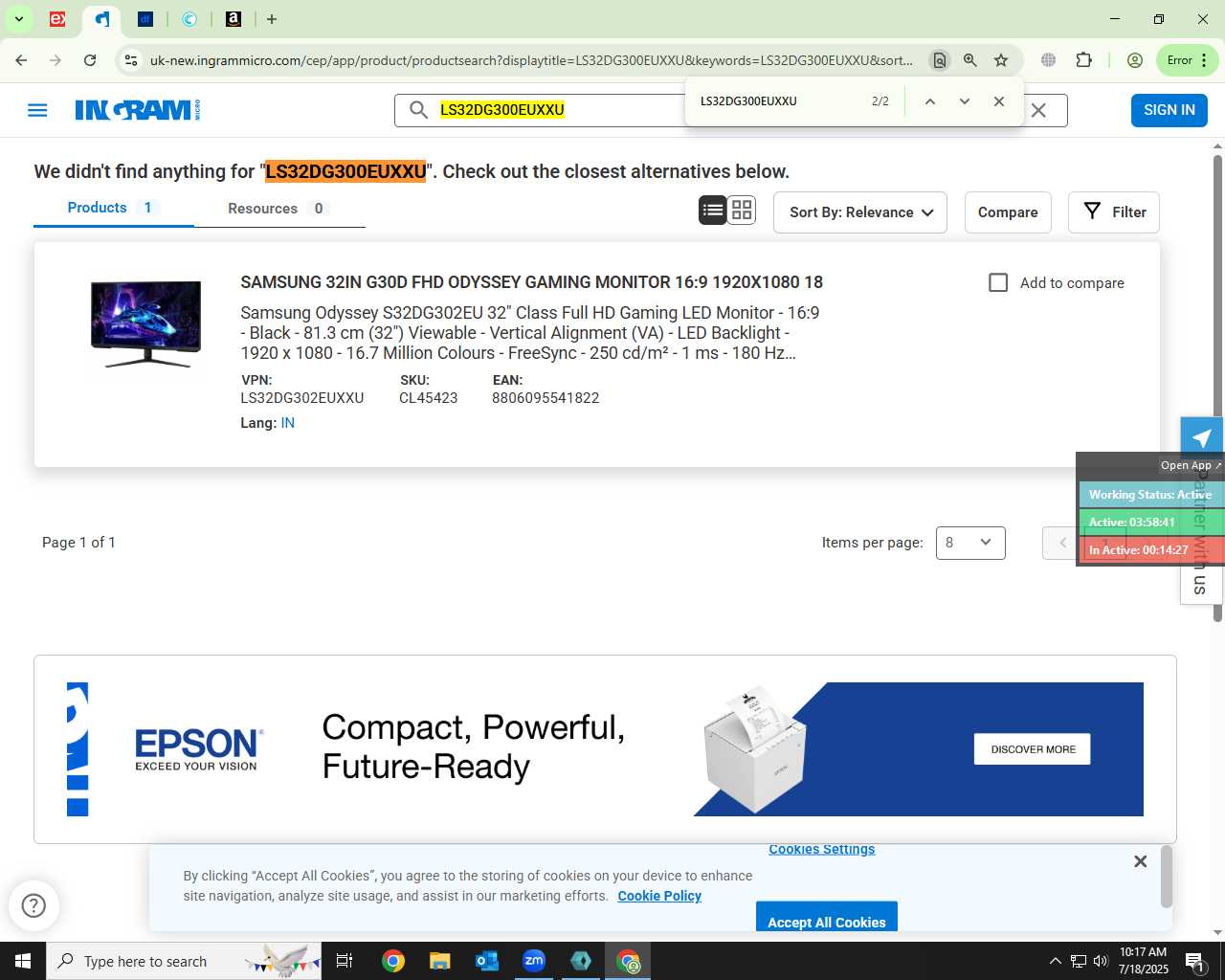1225x980 pixels.
Task: Open a new browser tab
Action: click(x=272, y=19)
